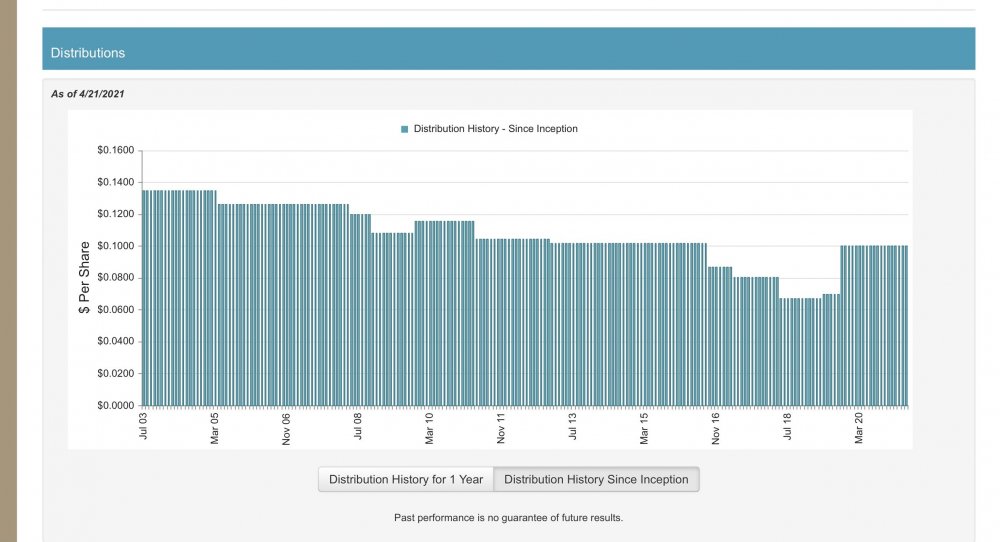
Task: Select the "Mar 20" x-axis label
Action: tap(859, 427)
